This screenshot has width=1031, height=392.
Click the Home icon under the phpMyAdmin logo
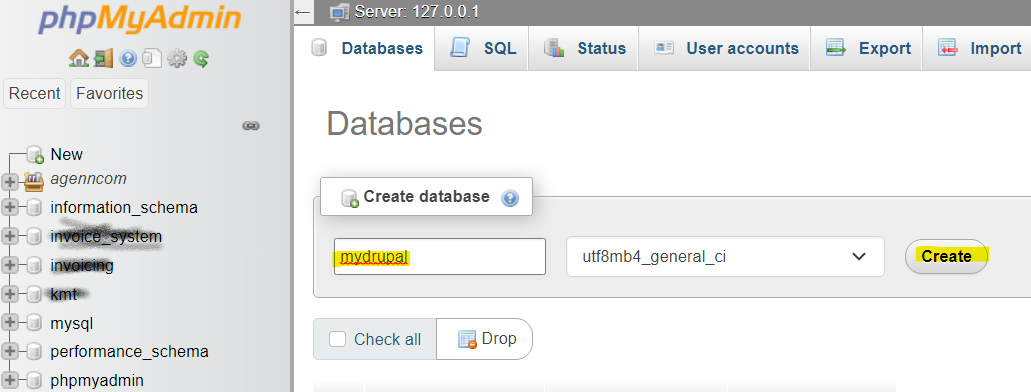click(78, 59)
